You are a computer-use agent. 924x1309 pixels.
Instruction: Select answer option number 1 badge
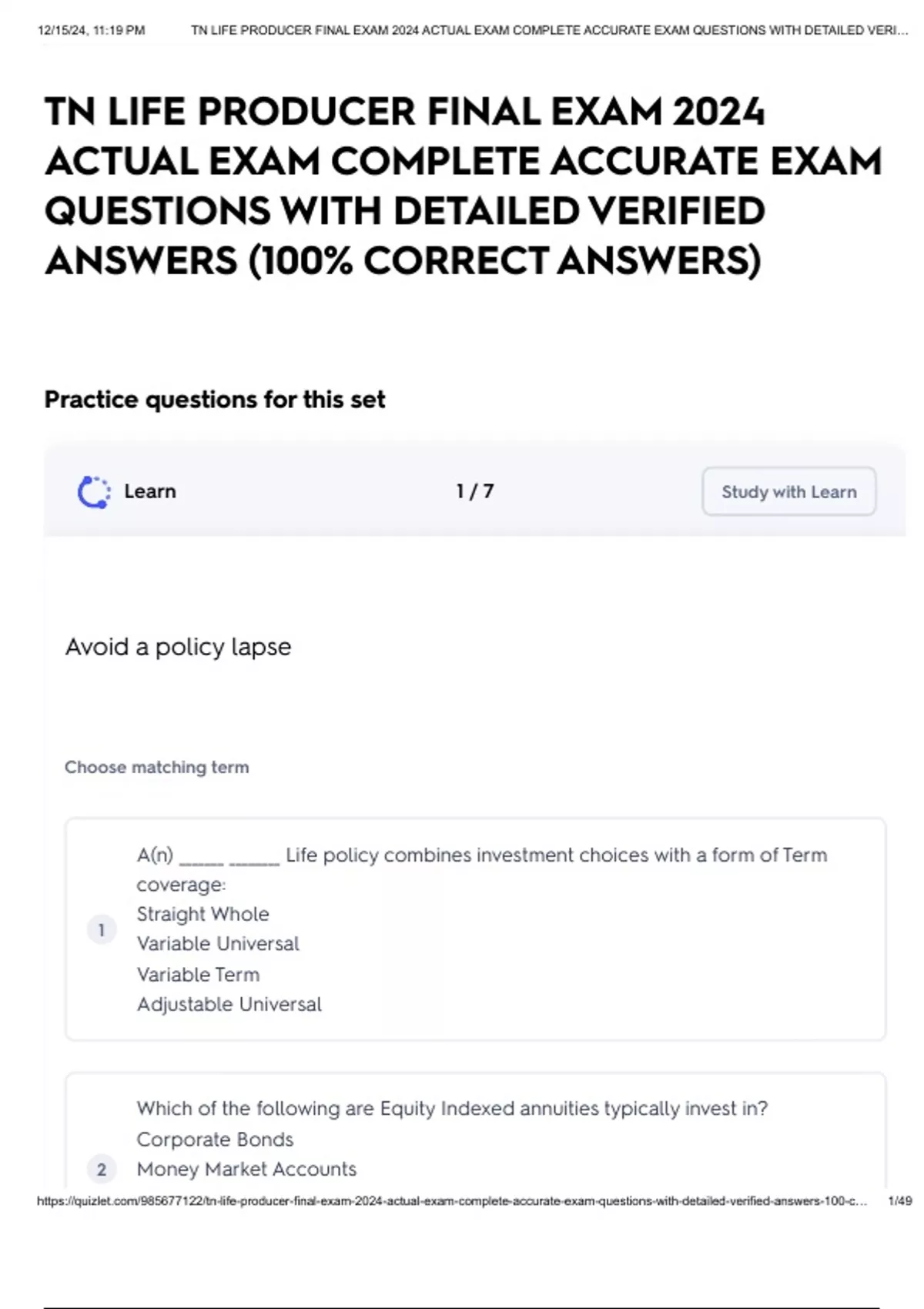point(101,930)
